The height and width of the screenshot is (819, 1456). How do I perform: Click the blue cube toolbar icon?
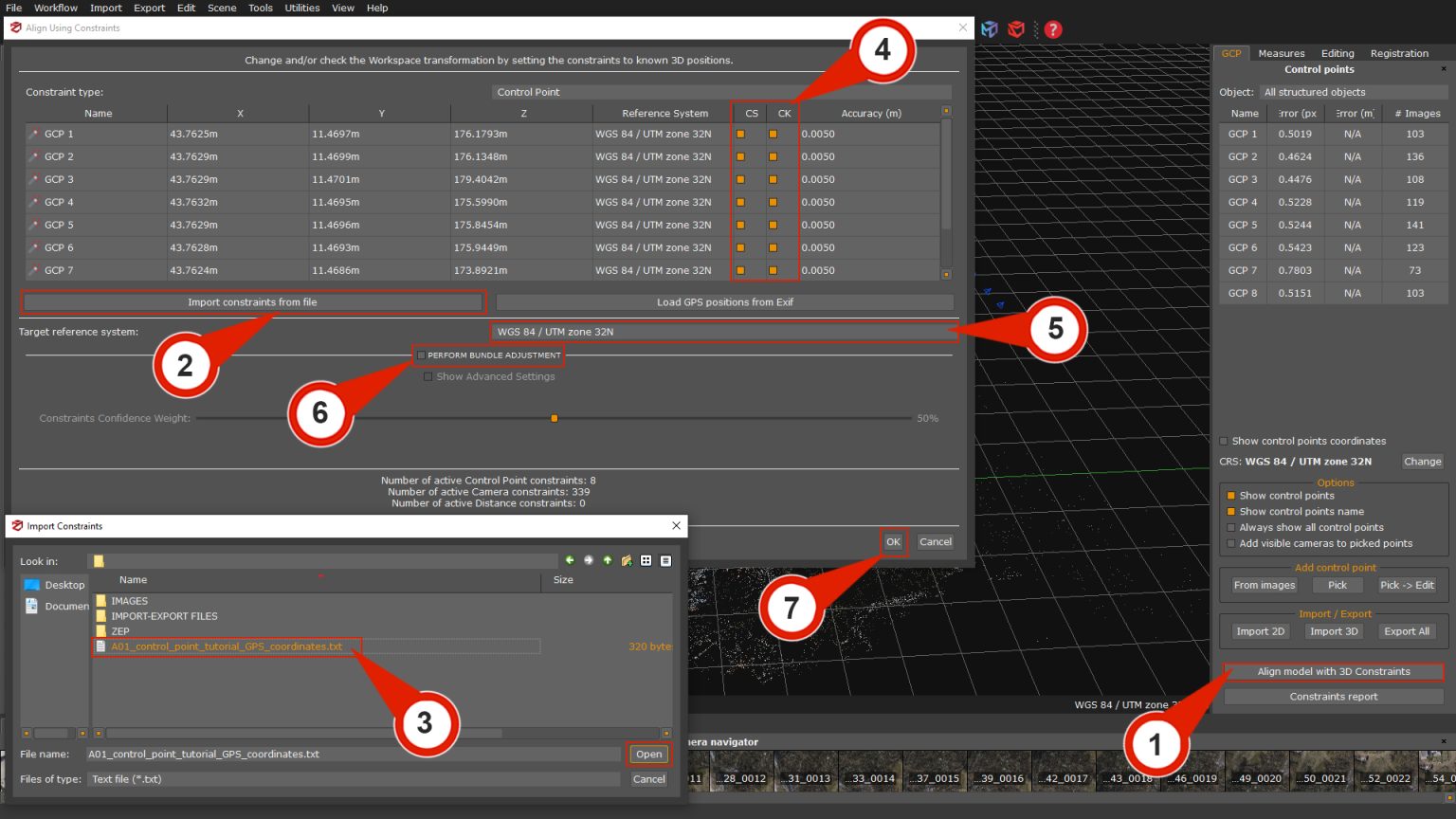point(990,29)
